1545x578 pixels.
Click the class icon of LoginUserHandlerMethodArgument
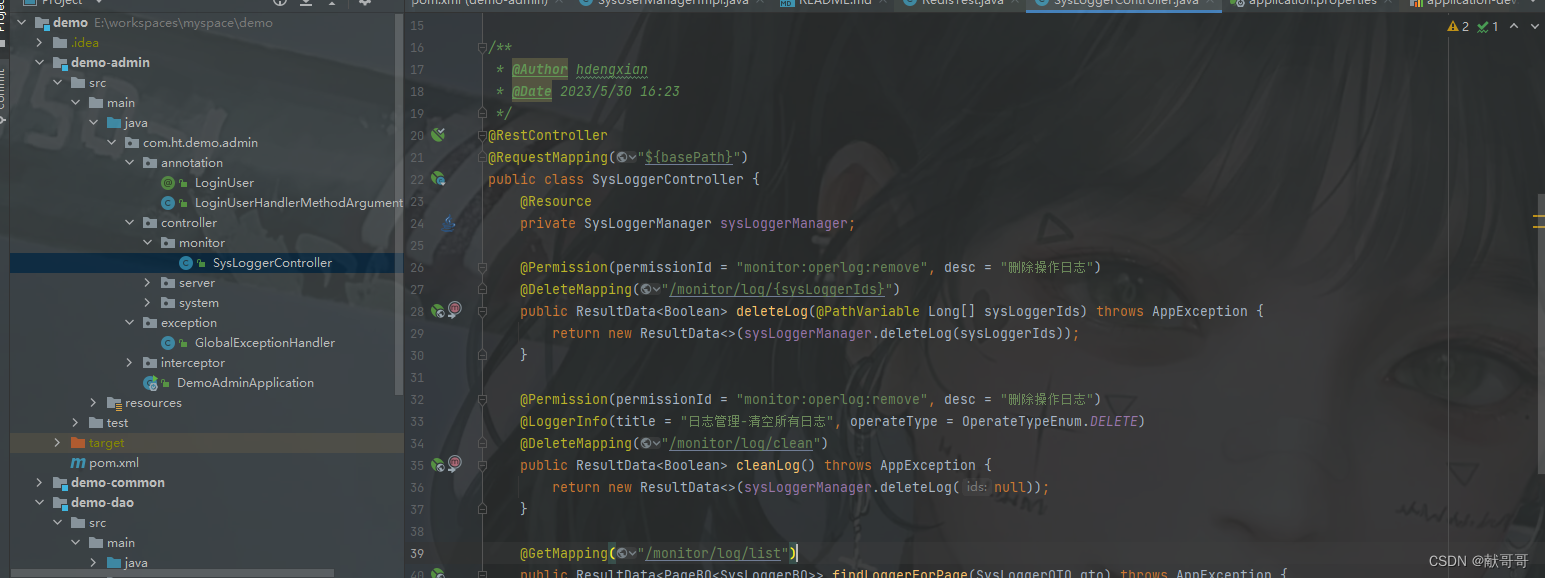coord(168,203)
